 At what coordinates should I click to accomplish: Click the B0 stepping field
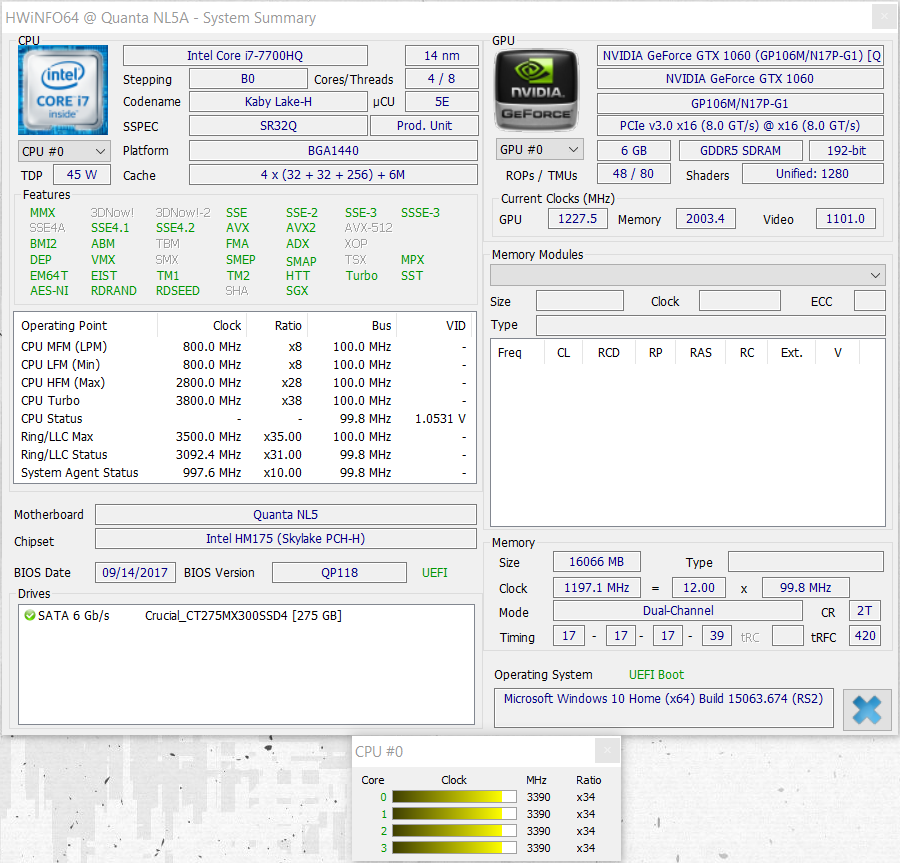coord(248,79)
